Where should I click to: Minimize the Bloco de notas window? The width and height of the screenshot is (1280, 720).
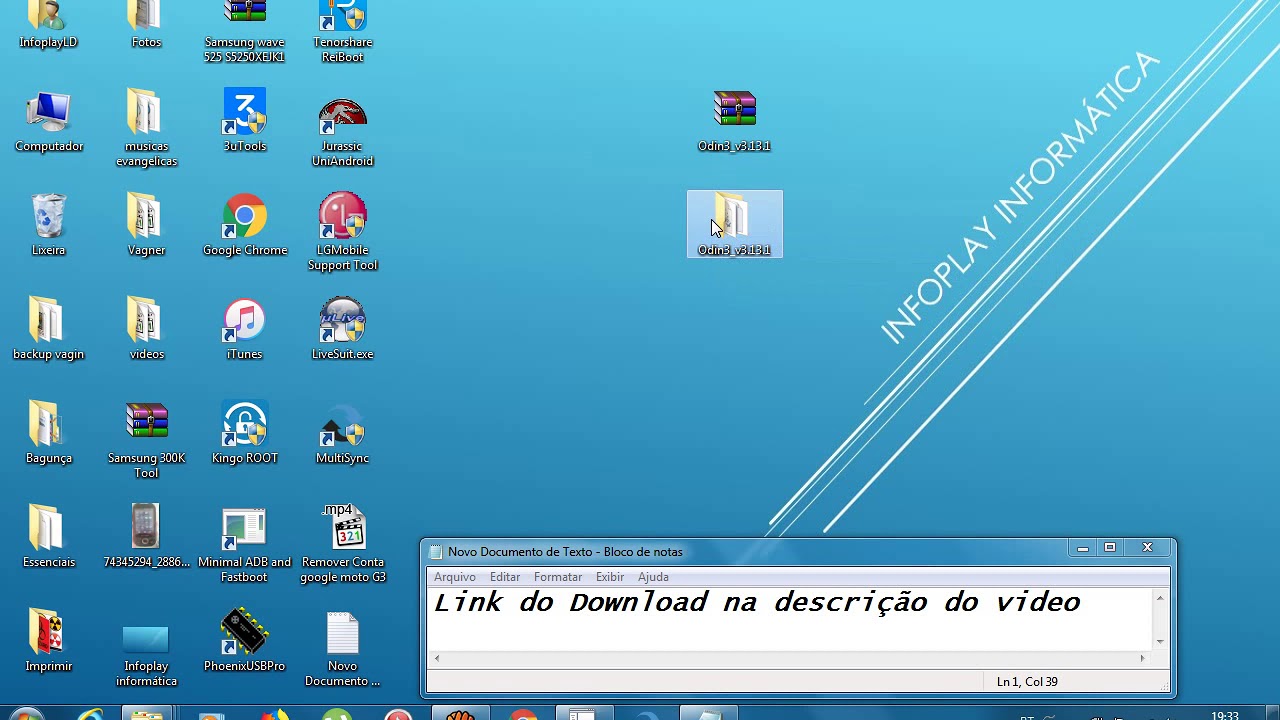coord(1082,548)
